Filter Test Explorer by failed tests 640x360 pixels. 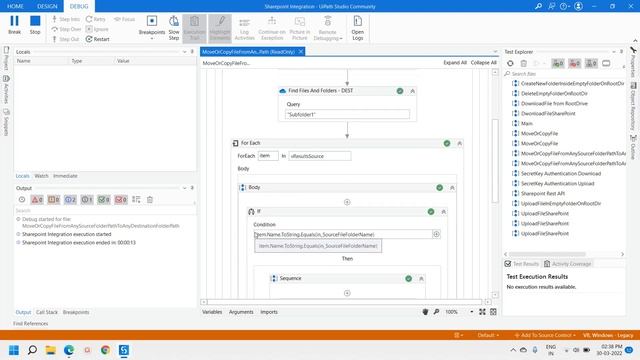(575, 63)
